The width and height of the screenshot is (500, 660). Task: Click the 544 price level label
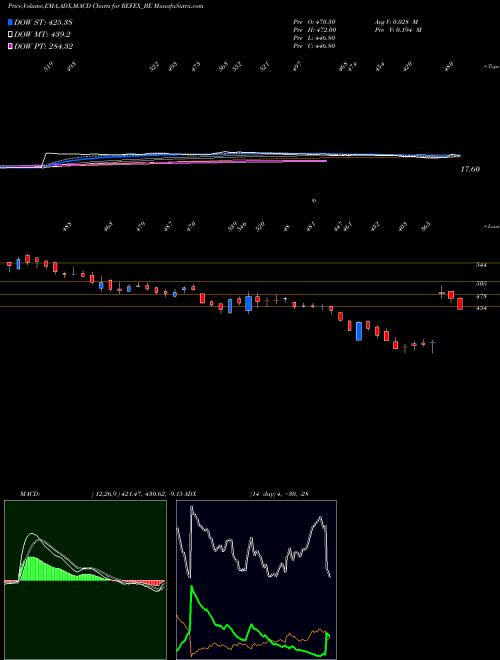tap(481, 265)
